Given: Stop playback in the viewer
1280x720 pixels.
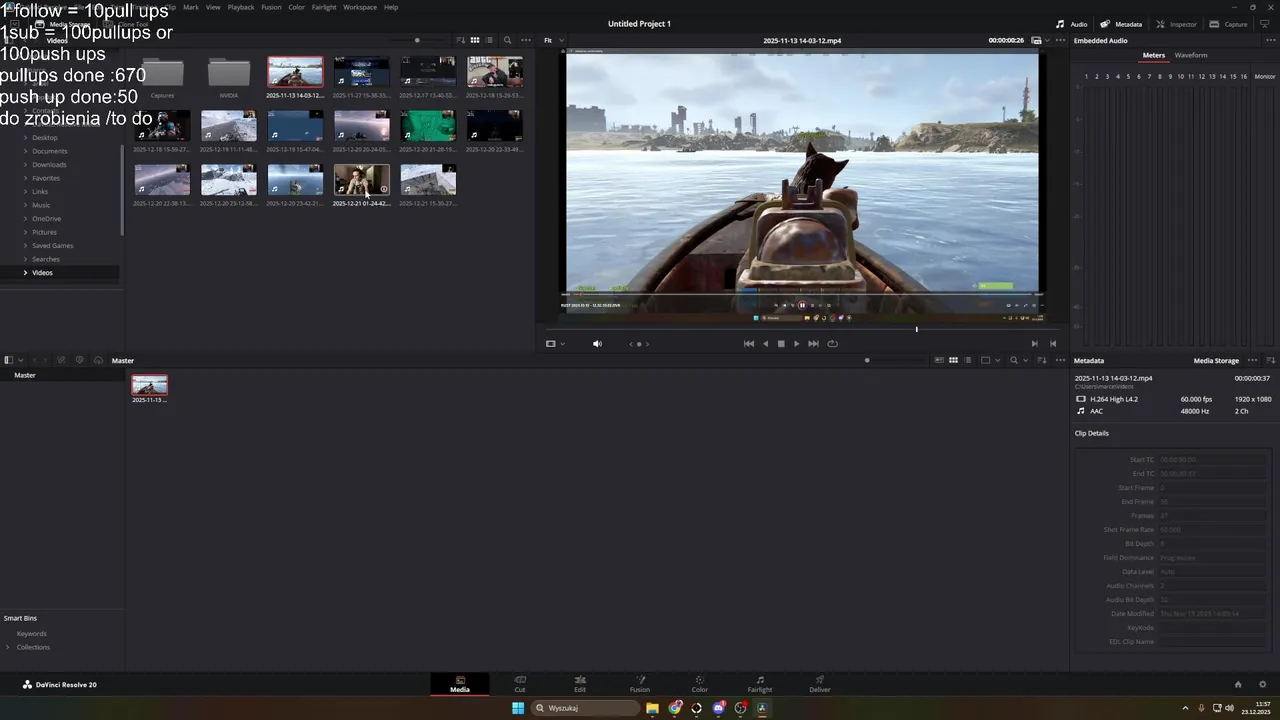Looking at the screenshot, I should point(781,344).
